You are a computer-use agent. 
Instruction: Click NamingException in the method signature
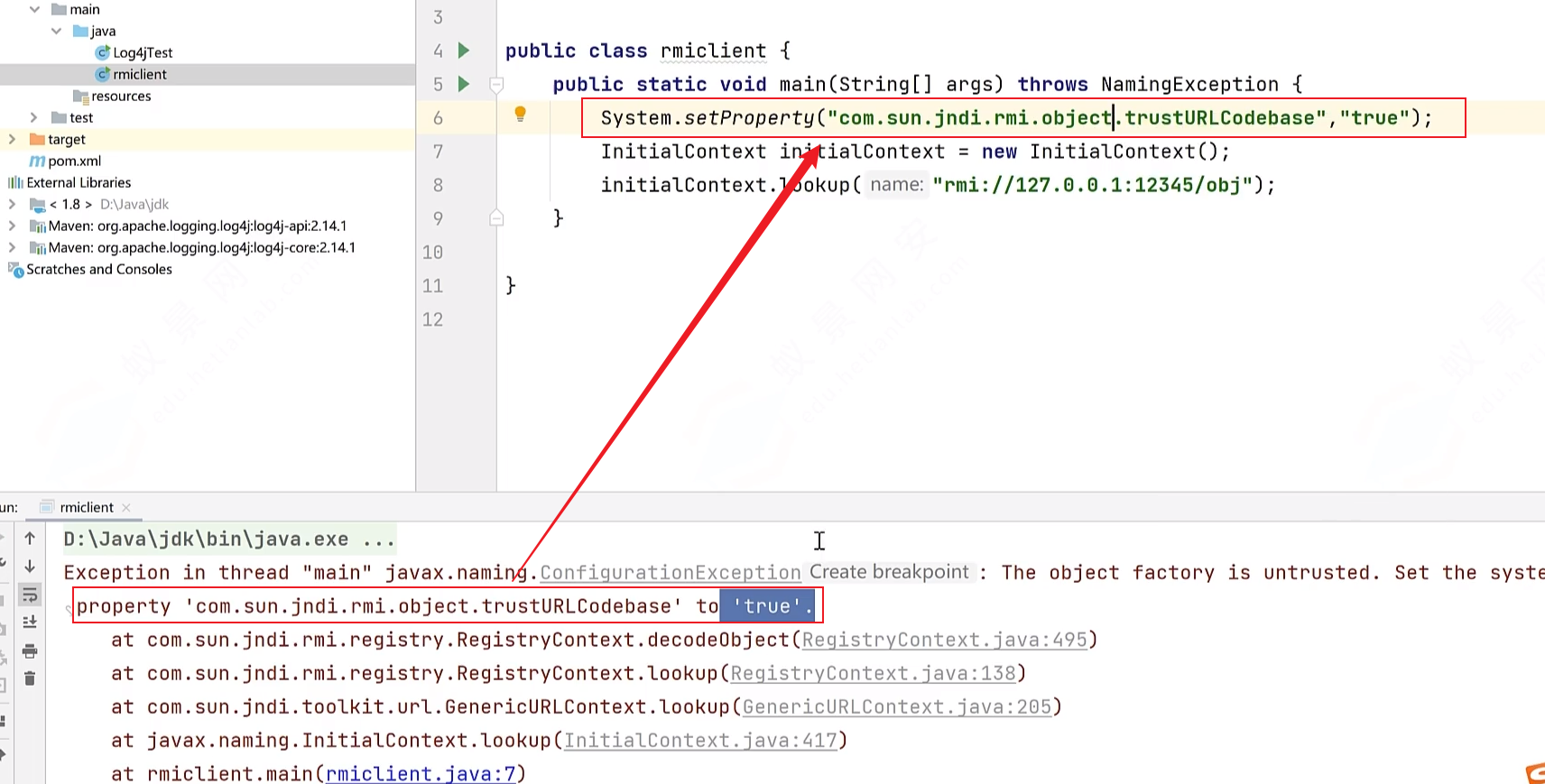(1189, 84)
